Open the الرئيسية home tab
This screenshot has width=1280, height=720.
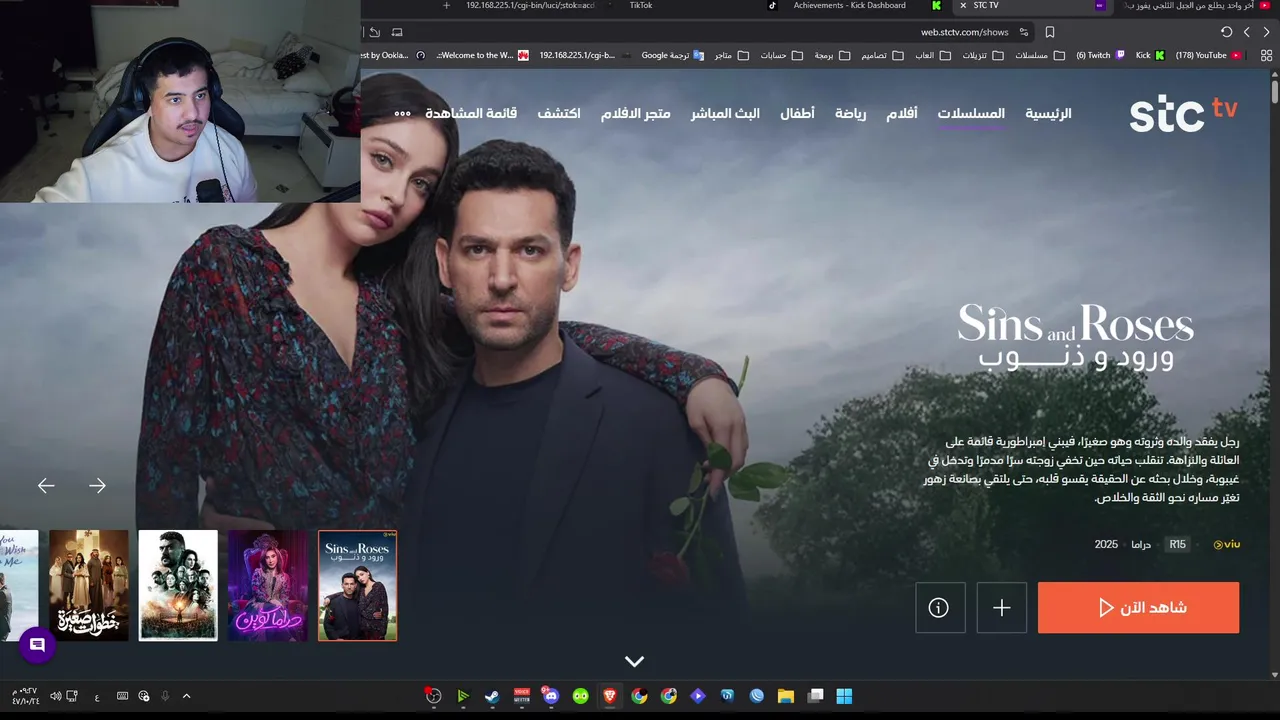pyautogui.click(x=1048, y=114)
